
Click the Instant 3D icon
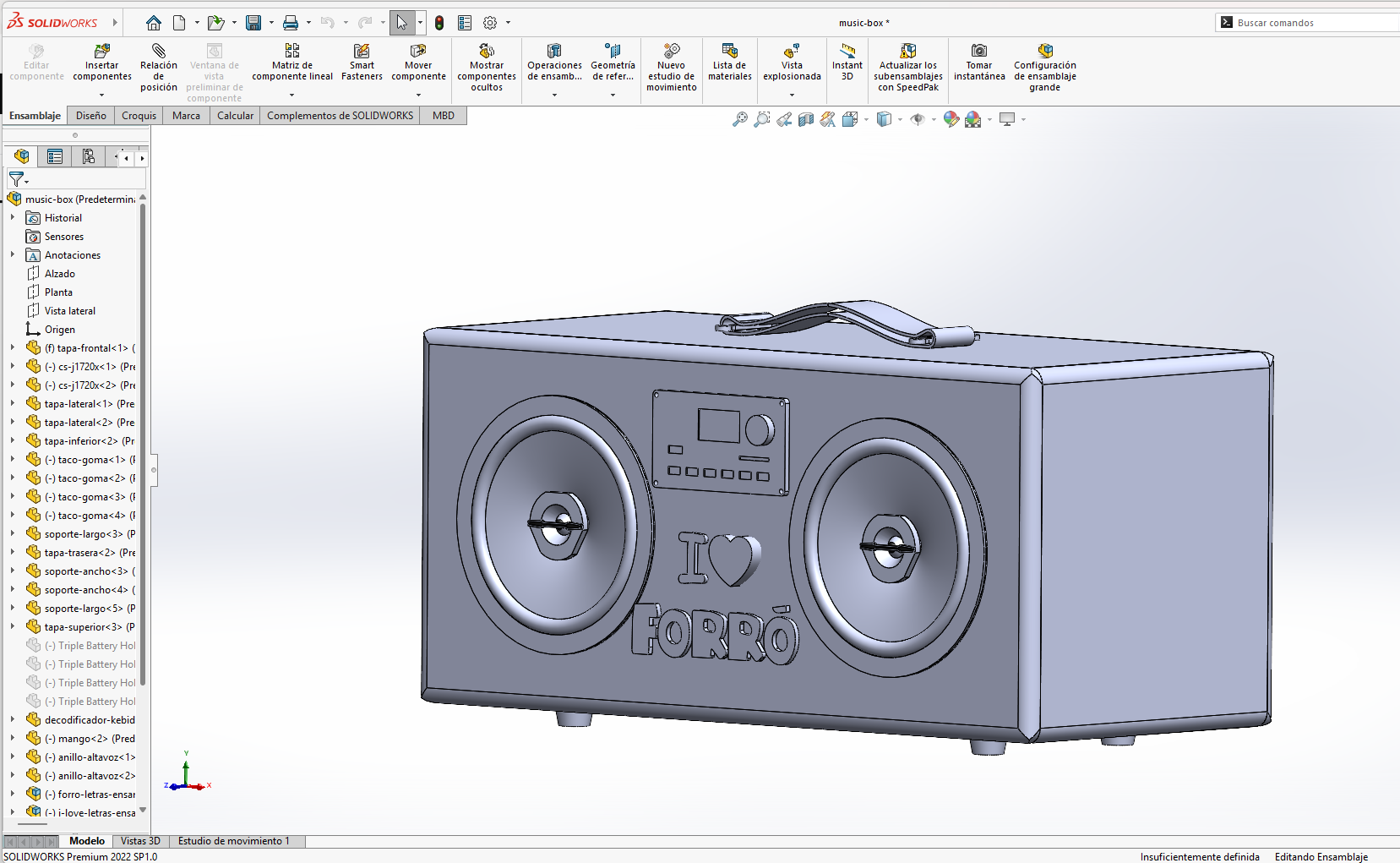click(x=847, y=52)
